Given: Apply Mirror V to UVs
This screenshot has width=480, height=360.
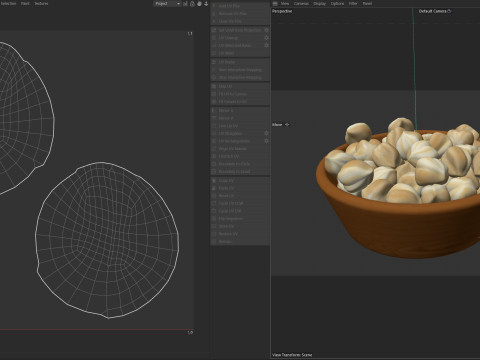Looking at the screenshot, I should pyautogui.click(x=240, y=118).
